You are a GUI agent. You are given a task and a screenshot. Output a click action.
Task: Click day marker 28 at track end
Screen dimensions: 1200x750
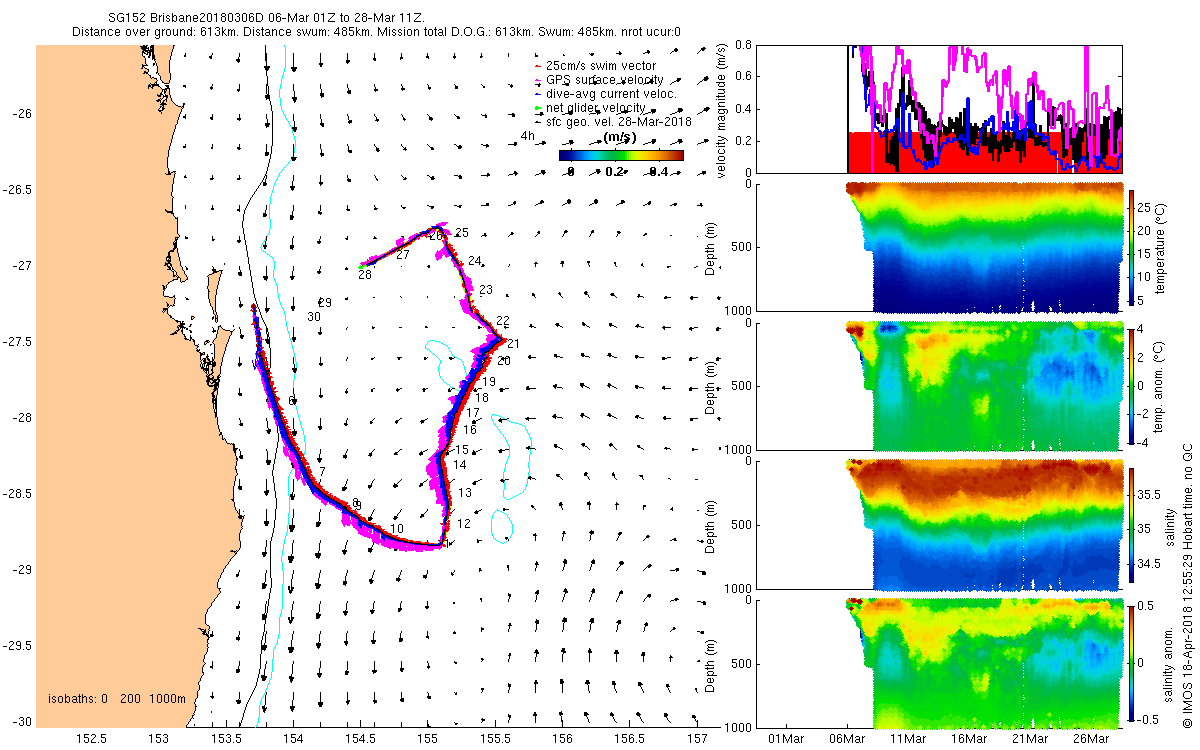(365, 275)
